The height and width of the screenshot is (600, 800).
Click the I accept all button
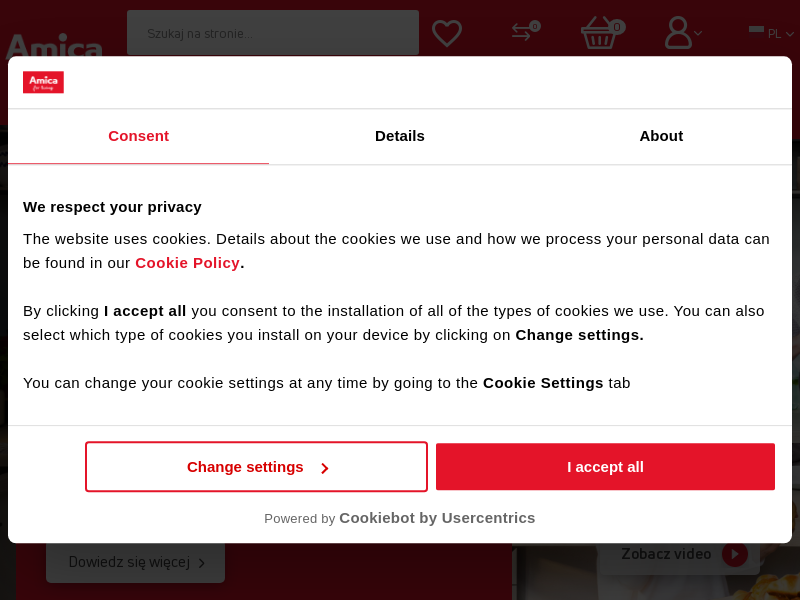605,467
